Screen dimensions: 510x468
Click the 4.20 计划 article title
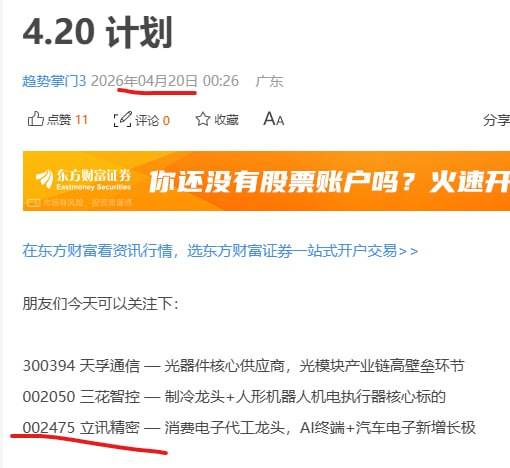[97, 32]
